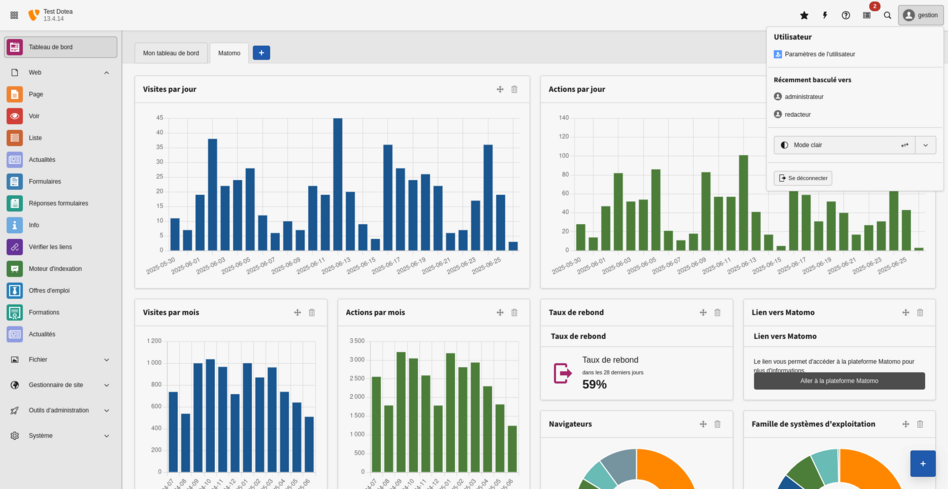Delete the Lien vers Matomo widget
The image size is (948, 489).
click(920, 313)
